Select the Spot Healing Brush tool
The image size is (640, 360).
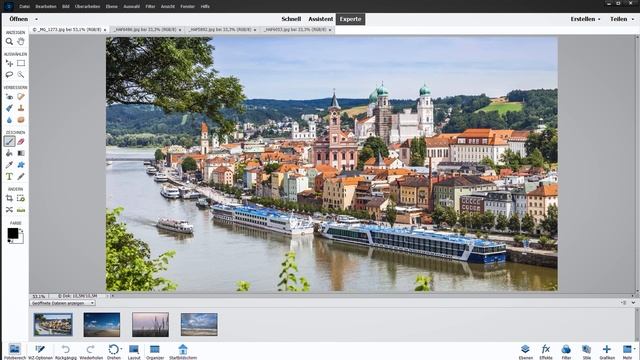(x=21, y=97)
